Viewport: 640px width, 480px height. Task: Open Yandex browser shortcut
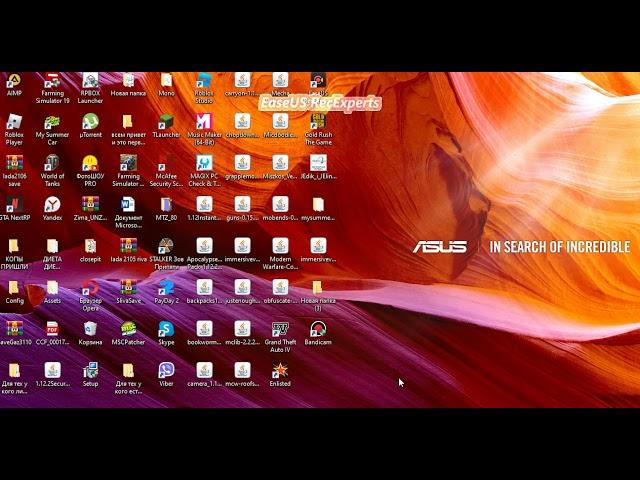[x=52, y=209]
